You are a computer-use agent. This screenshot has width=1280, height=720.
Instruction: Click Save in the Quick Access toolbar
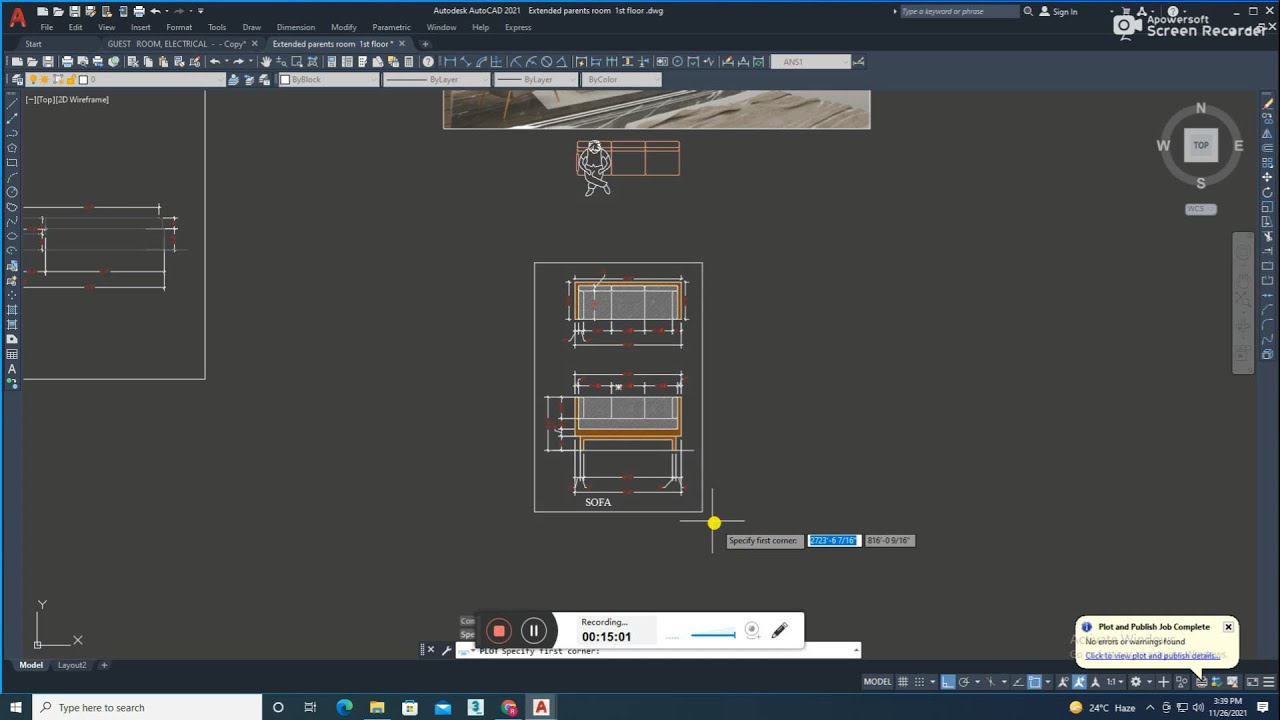(x=74, y=11)
